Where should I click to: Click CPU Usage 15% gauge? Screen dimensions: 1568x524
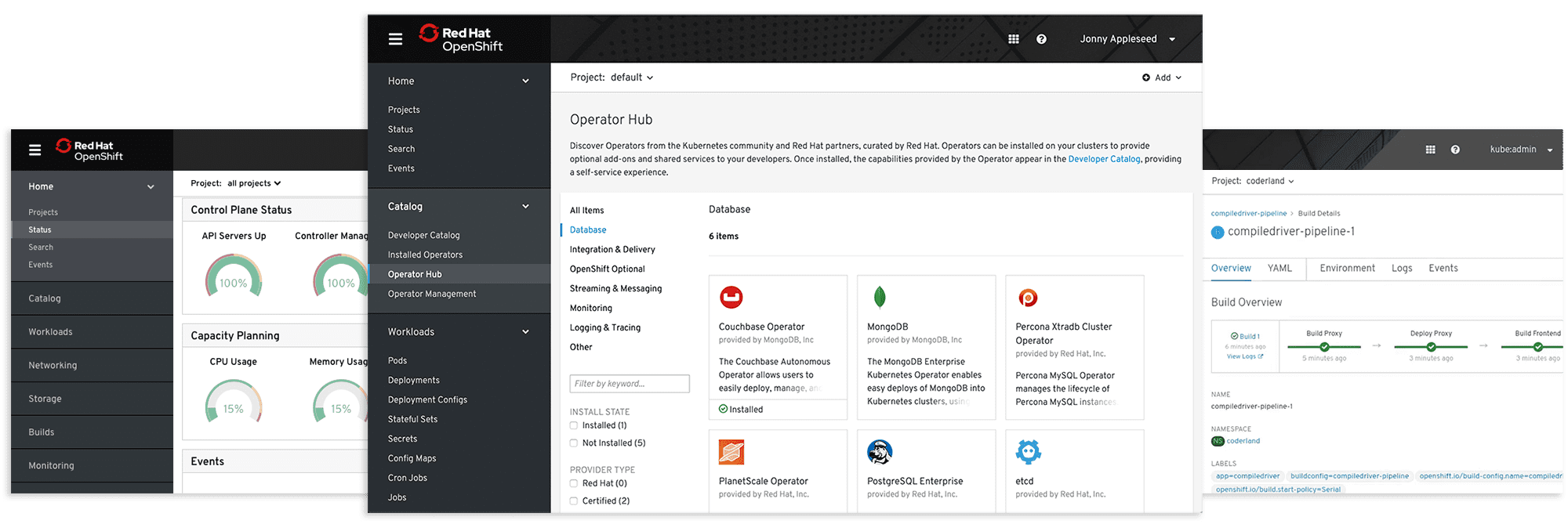click(234, 401)
